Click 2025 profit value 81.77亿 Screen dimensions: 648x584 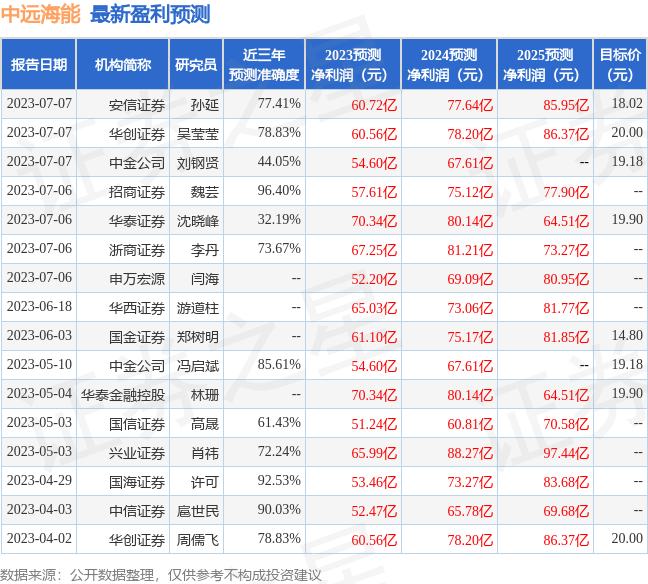point(566,308)
